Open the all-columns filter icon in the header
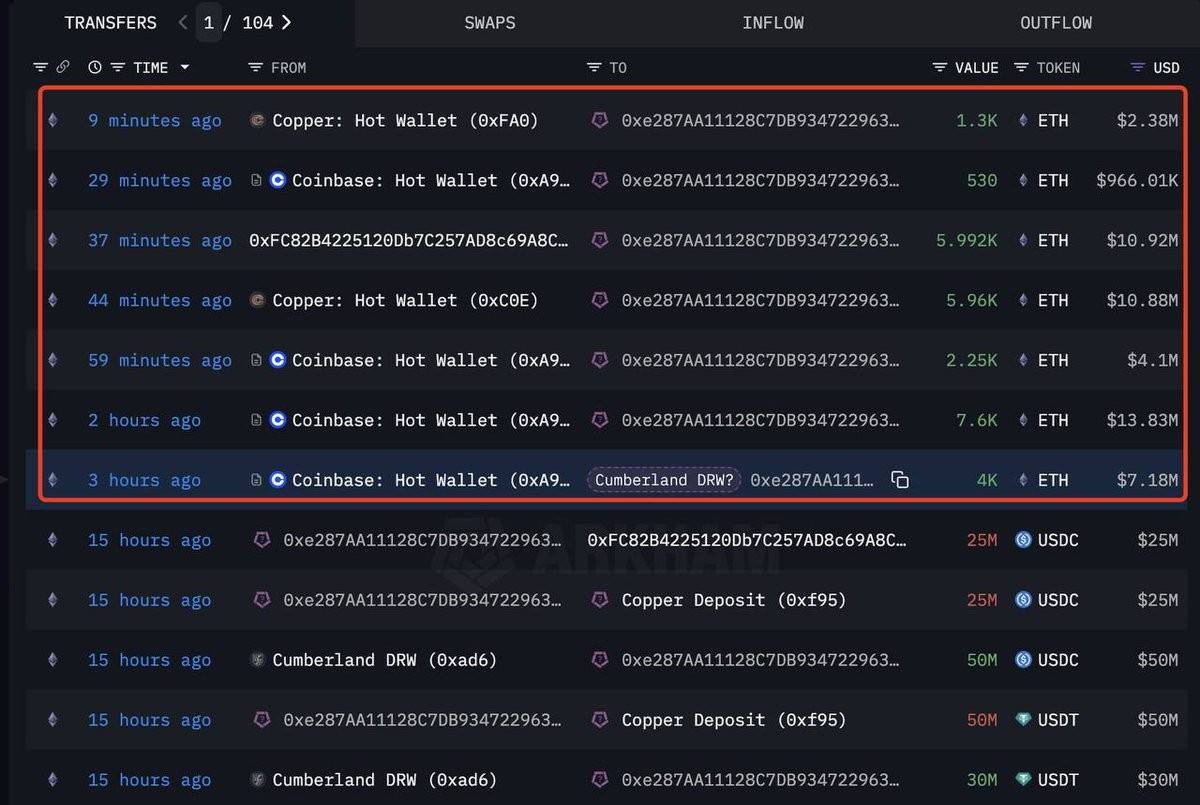Screen dimensions: 1200x805 pyautogui.click(x=40, y=67)
